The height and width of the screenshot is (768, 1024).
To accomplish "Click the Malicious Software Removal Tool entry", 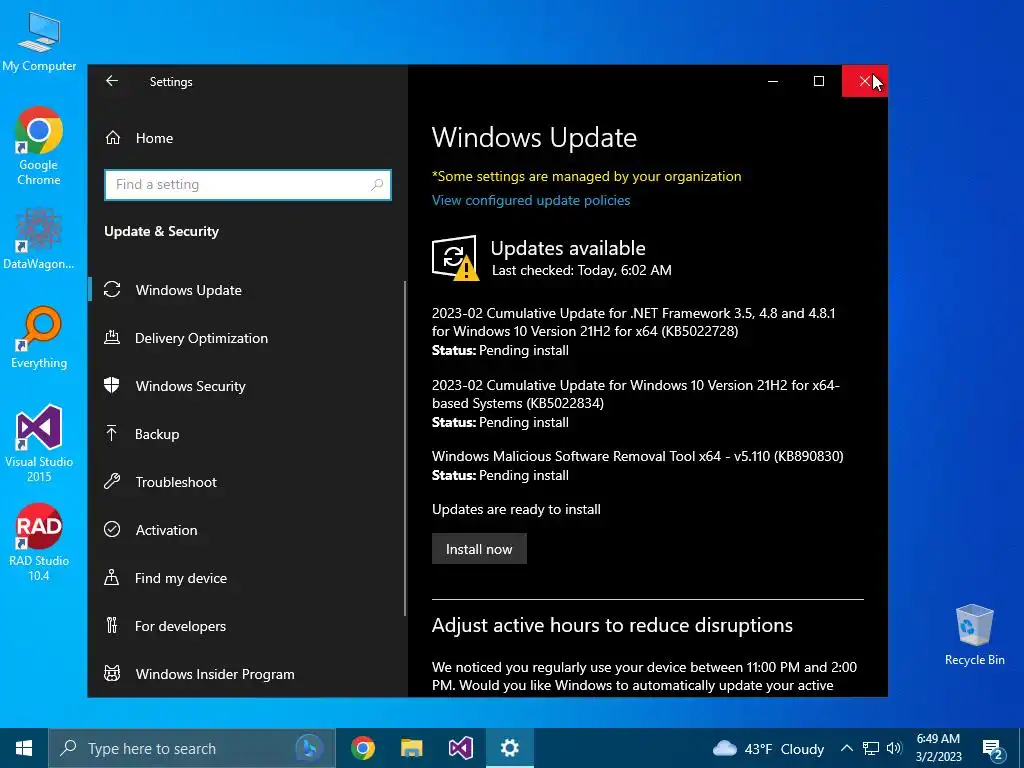I will [637, 456].
